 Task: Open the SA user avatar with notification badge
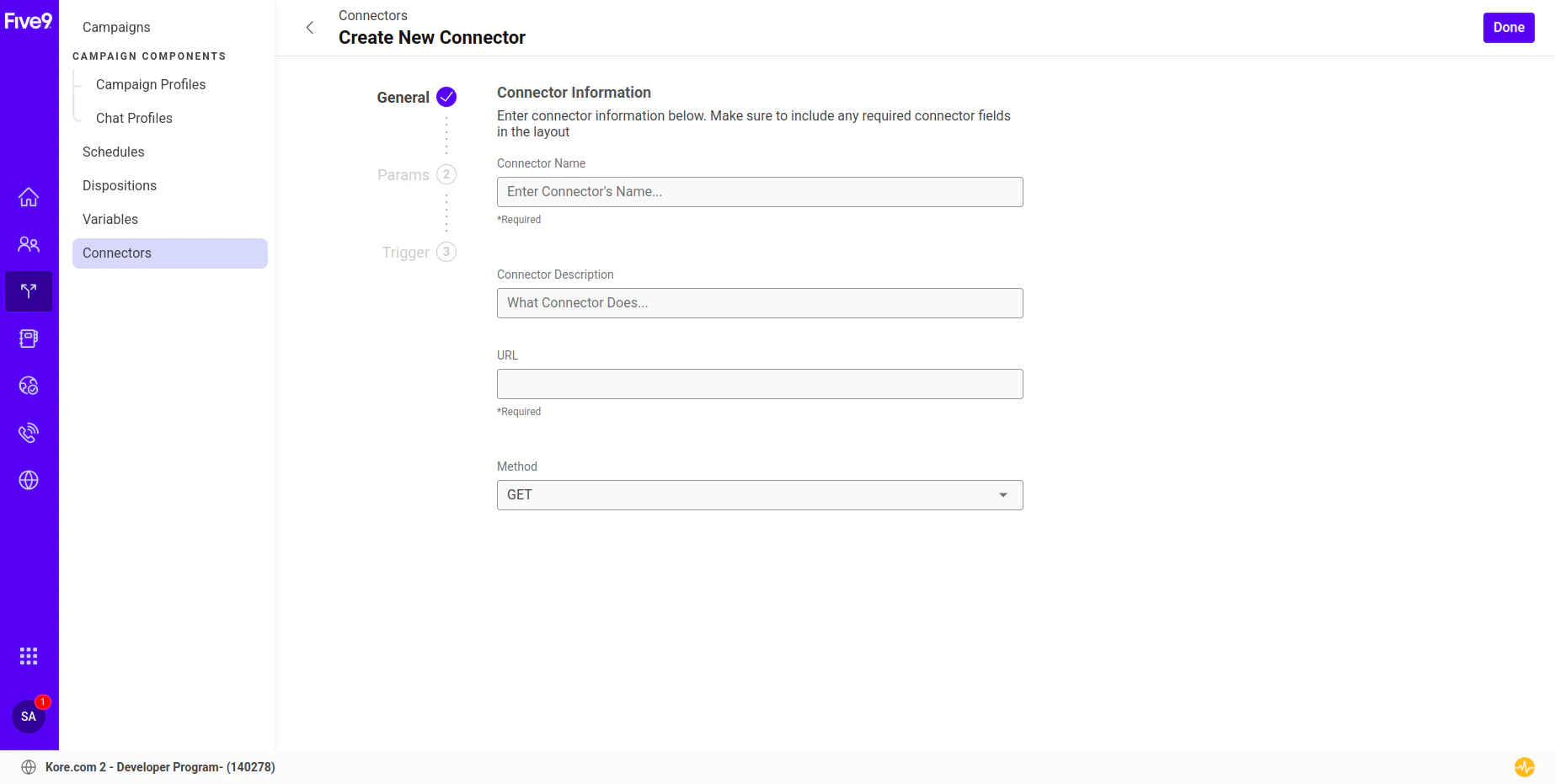point(29,717)
